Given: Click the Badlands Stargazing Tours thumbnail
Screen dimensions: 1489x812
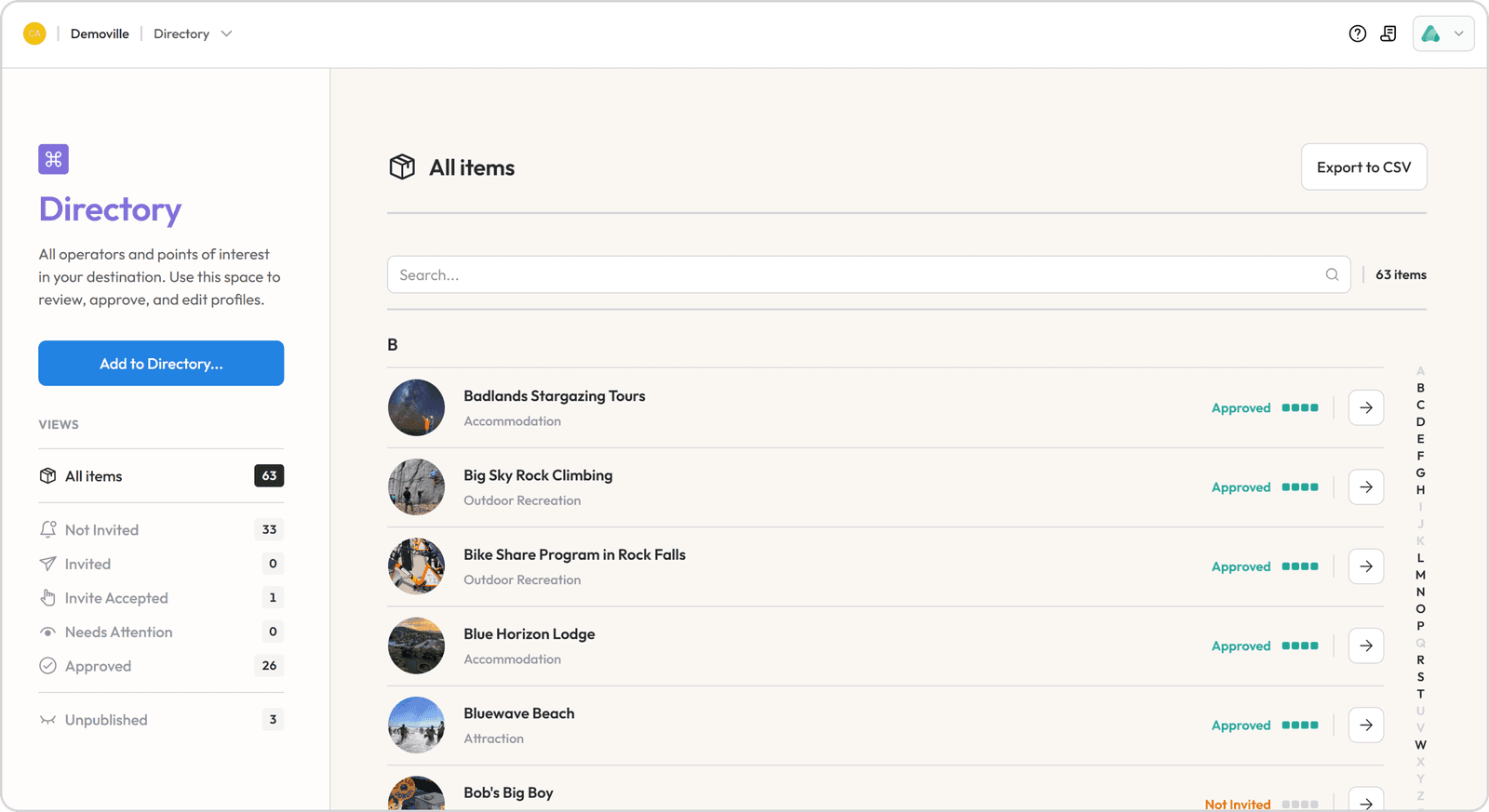Looking at the screenshot, I should click(x=416, y=407).
